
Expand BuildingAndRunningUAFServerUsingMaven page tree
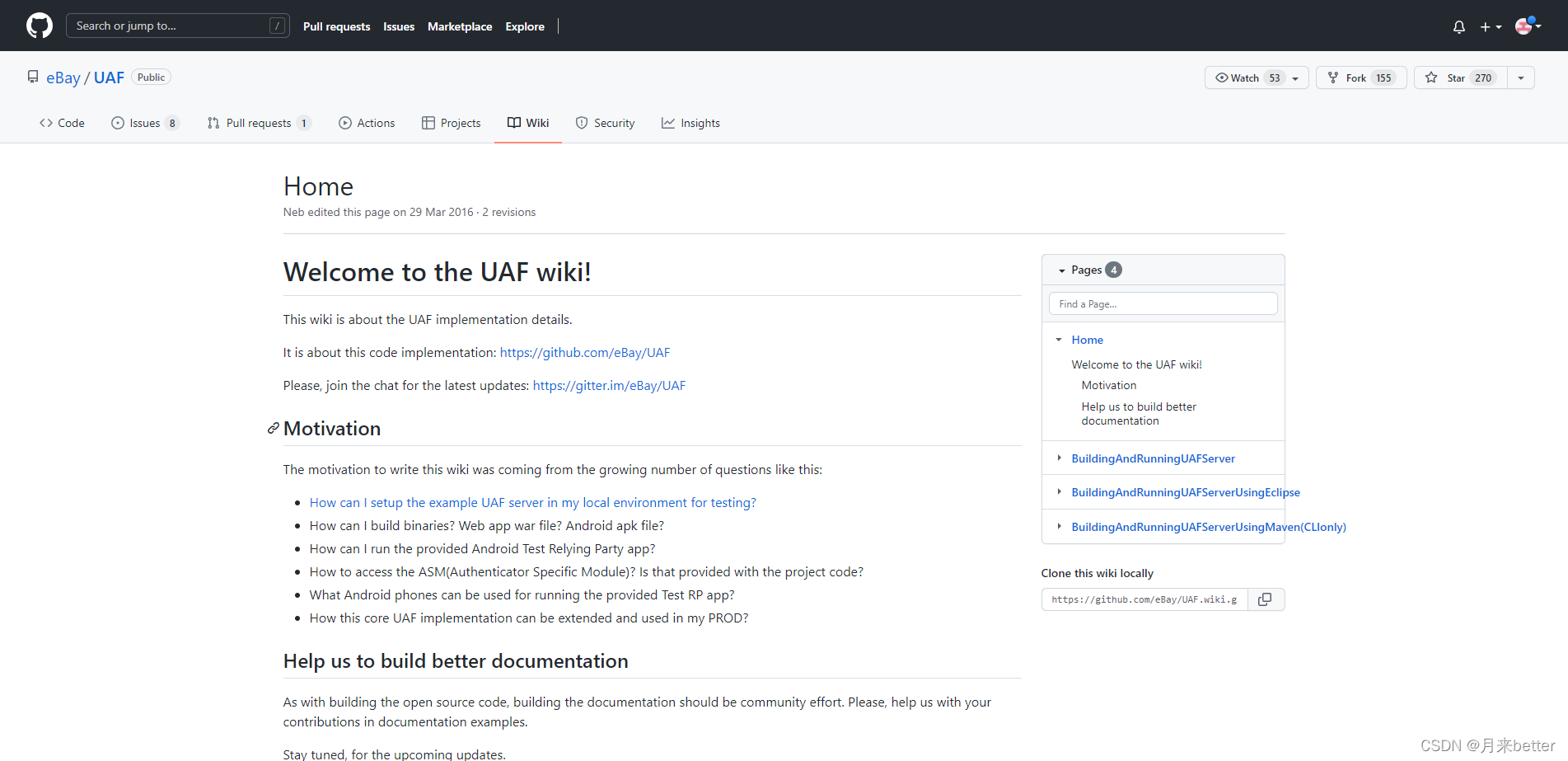(1059, 526)
